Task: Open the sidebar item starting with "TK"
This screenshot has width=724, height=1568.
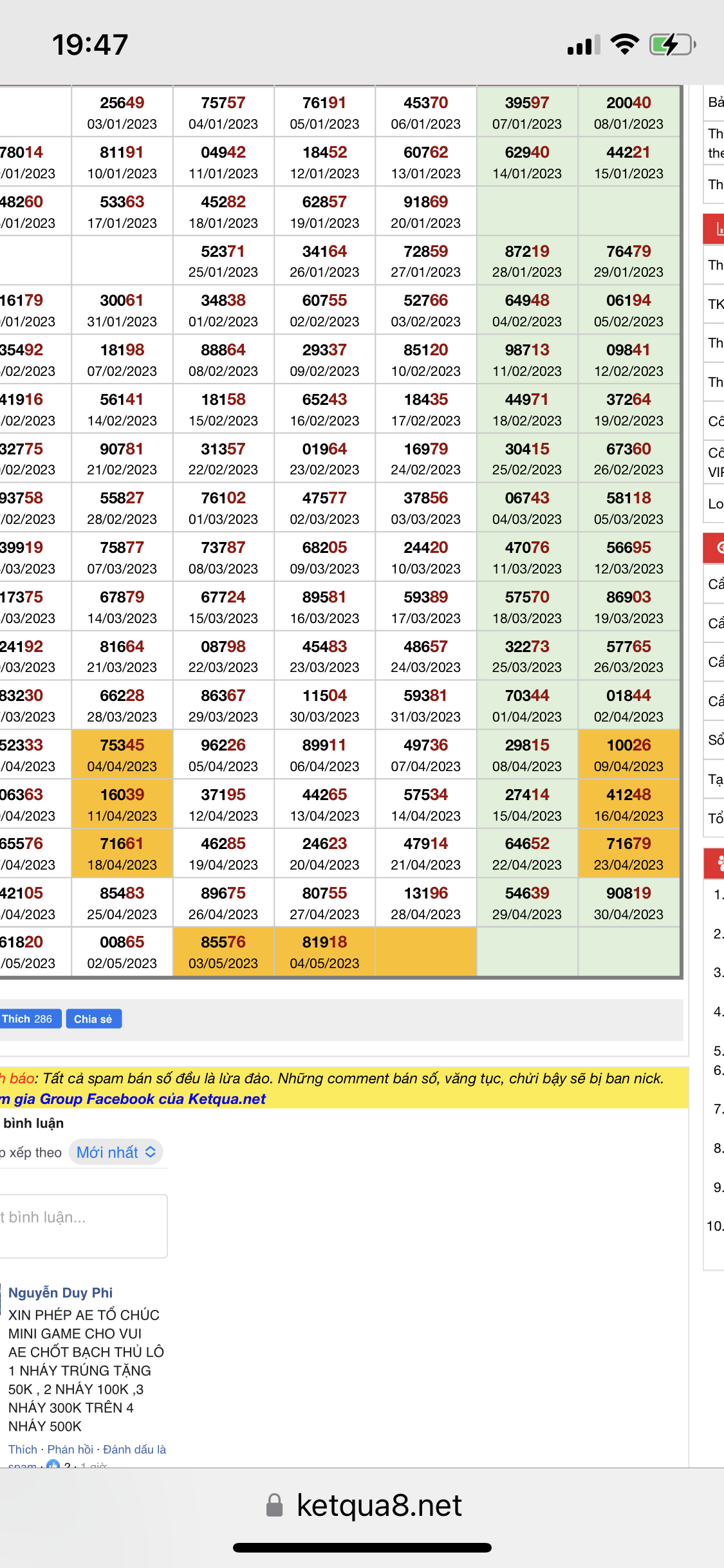Action: pos(715,304)
